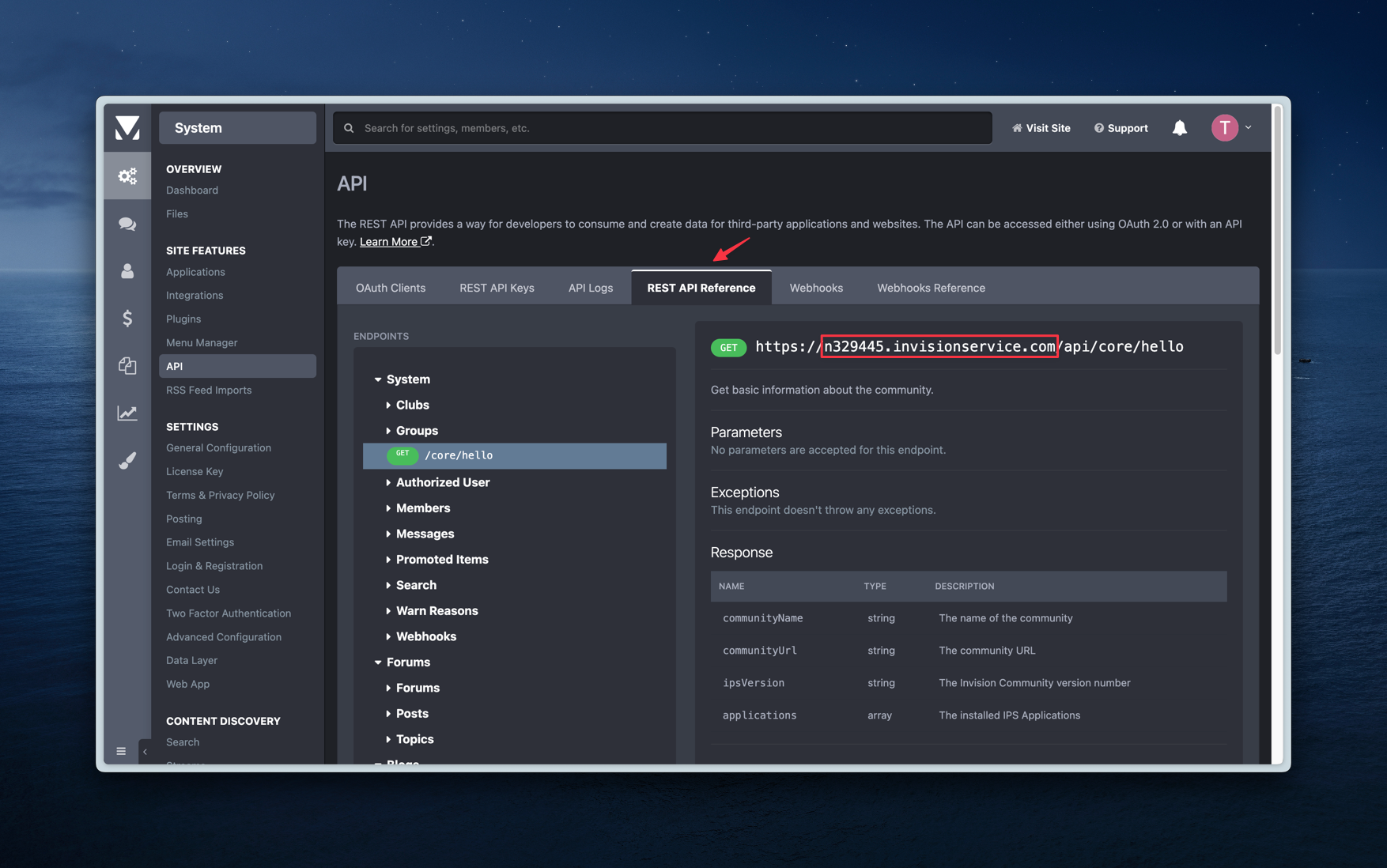This screenshot has height=868, width=1387.
Task: Click the settings search field
Action: pyautogui.click(x=663, y=127)
